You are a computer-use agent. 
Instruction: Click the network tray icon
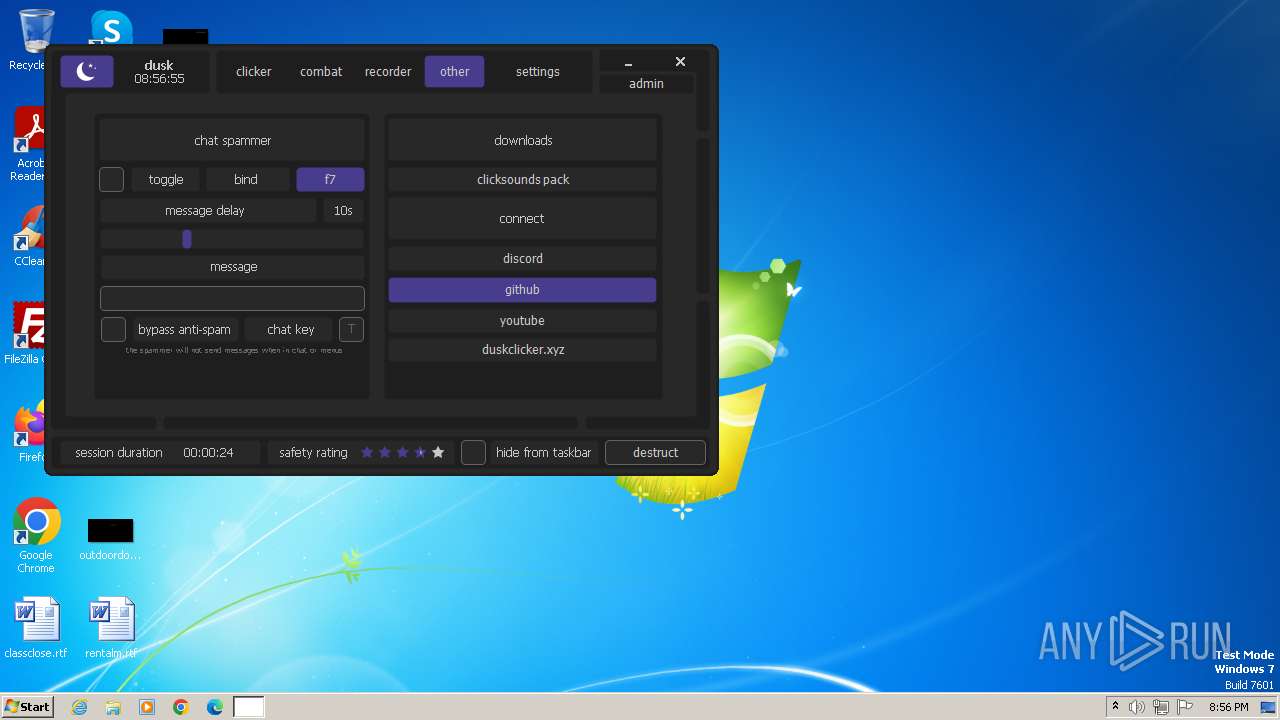coord(1161,707)
